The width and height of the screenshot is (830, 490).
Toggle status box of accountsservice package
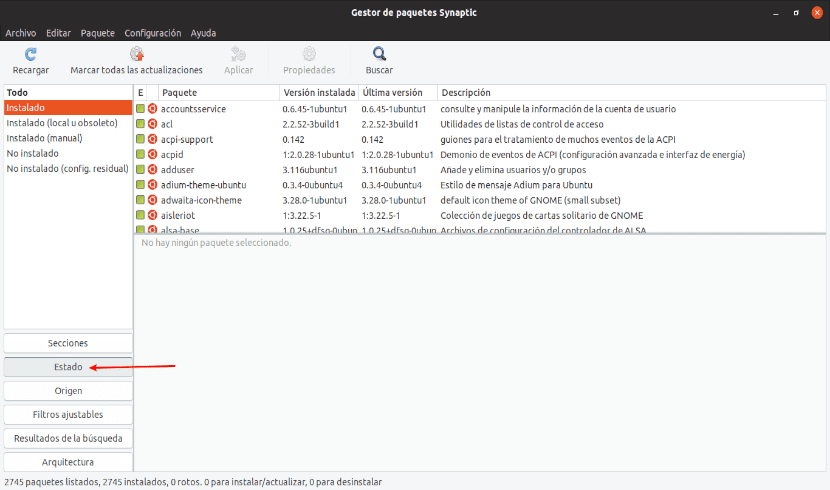pos(140,108)
